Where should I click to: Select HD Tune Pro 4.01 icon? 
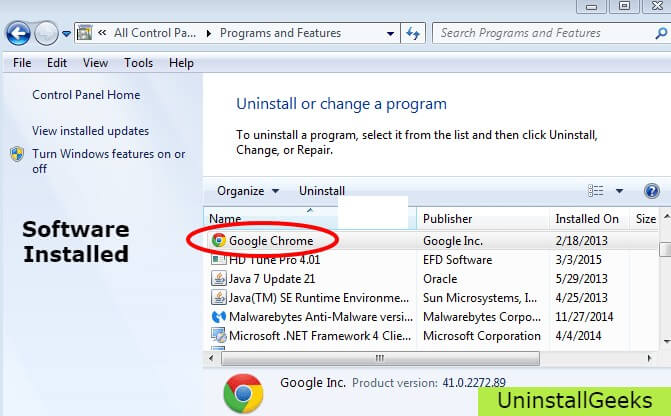tap(219, 259)
